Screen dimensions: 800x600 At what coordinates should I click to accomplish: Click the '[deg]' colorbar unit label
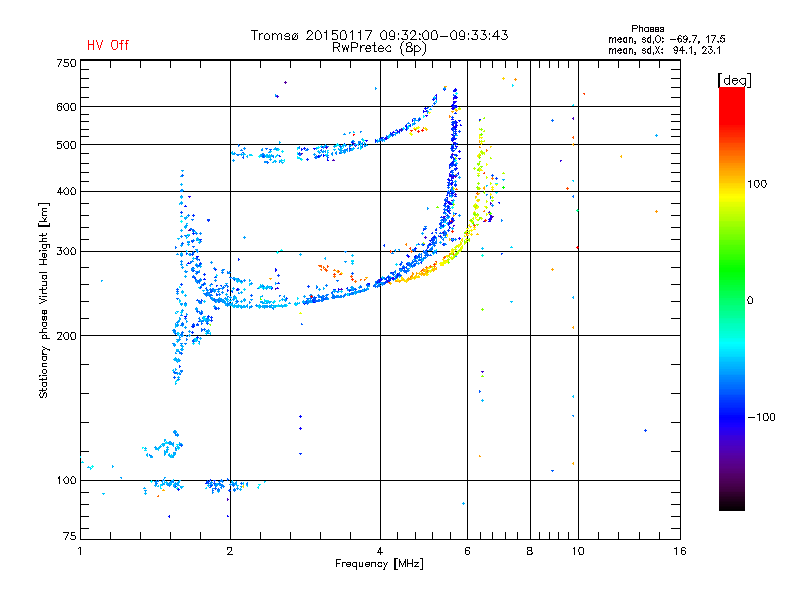pyautogui.click(x=734, y=81)
